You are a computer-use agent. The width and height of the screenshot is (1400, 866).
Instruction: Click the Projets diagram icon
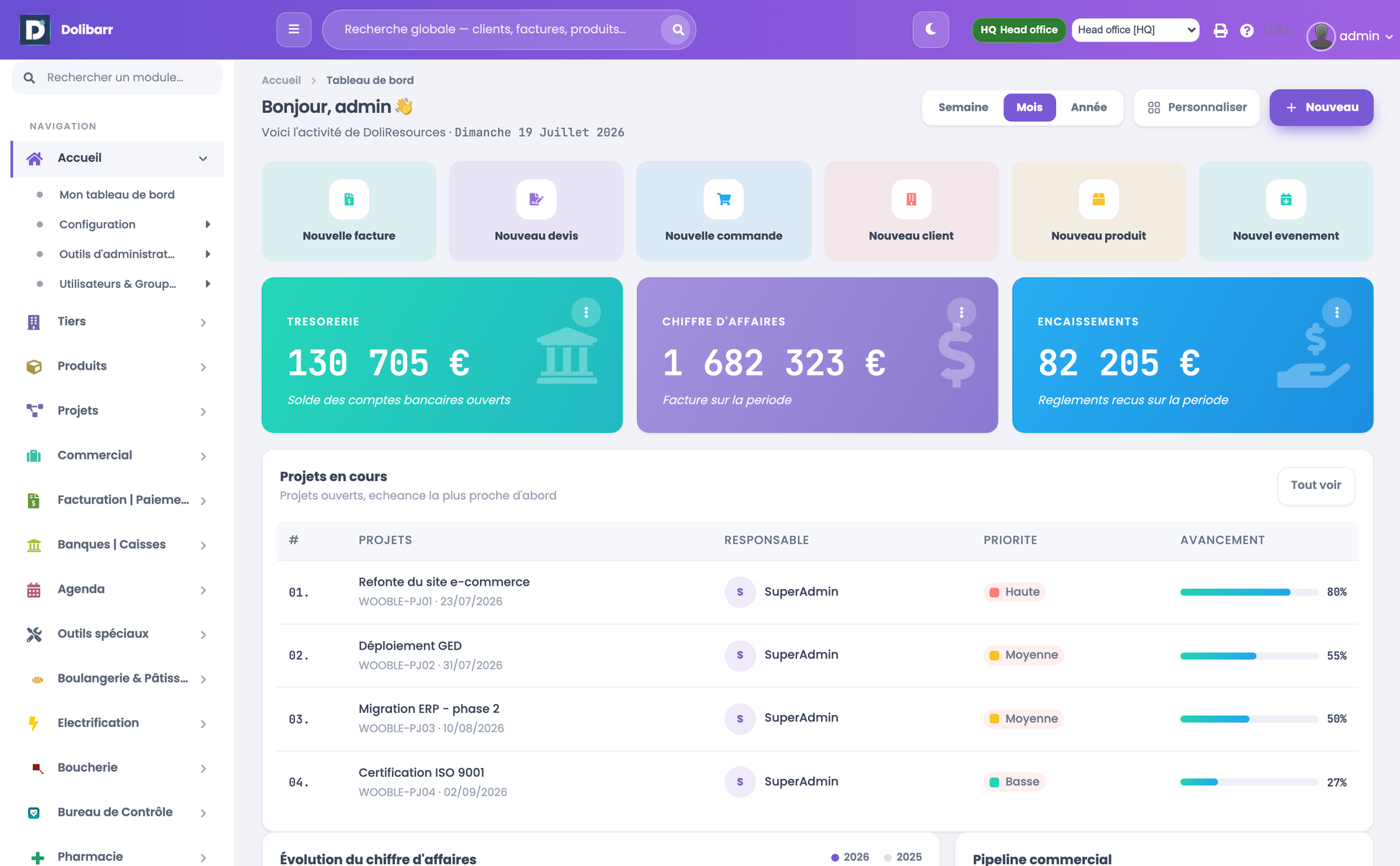[x=34, y=411]
